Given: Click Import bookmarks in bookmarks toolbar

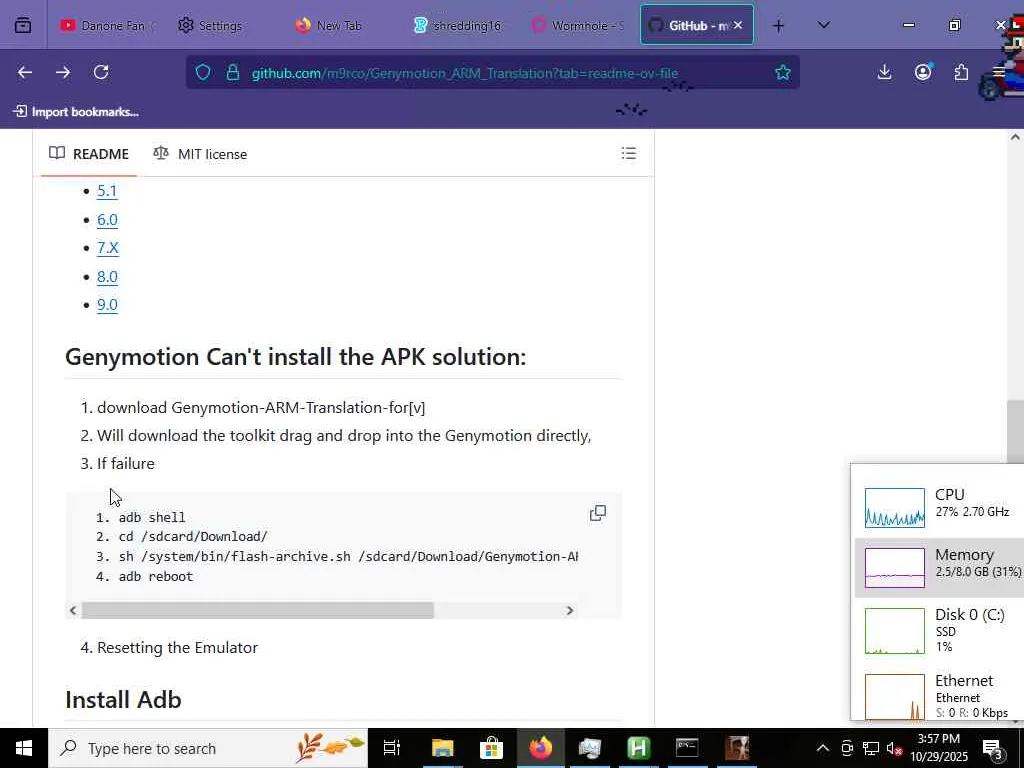Looking at the screenshot, I should [x=76, y=112].
